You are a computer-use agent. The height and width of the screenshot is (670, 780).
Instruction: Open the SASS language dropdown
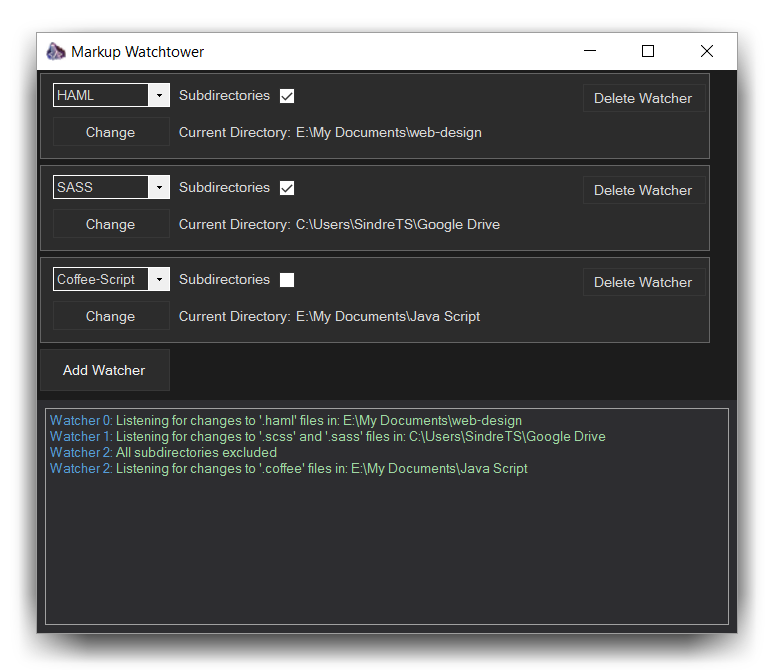point(159,187)
